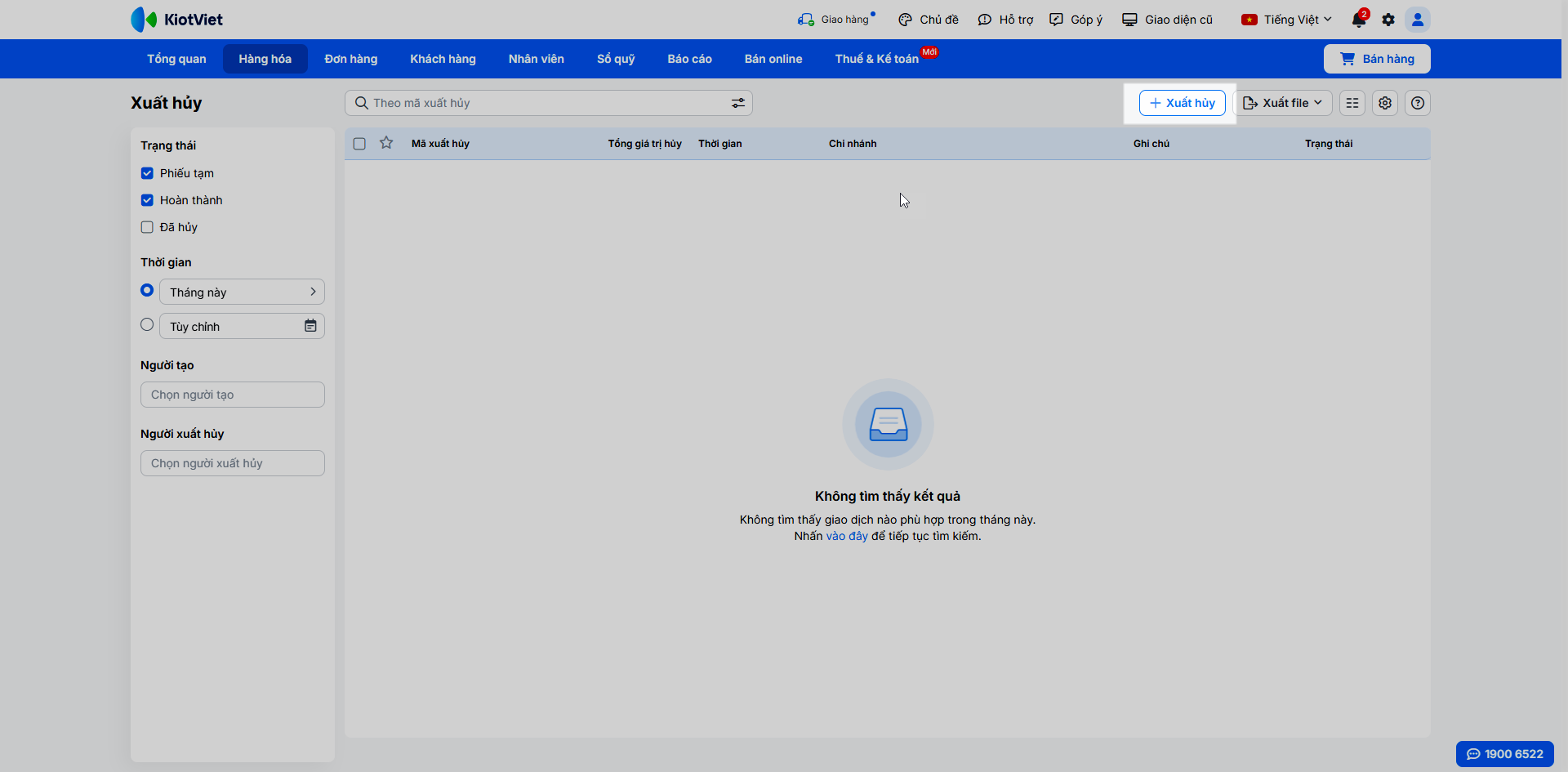Image resolution: width=1568 pixels, height=772 pixels.
Task: Open the Khách hàng menu
Action: click(x=443, y=59)
